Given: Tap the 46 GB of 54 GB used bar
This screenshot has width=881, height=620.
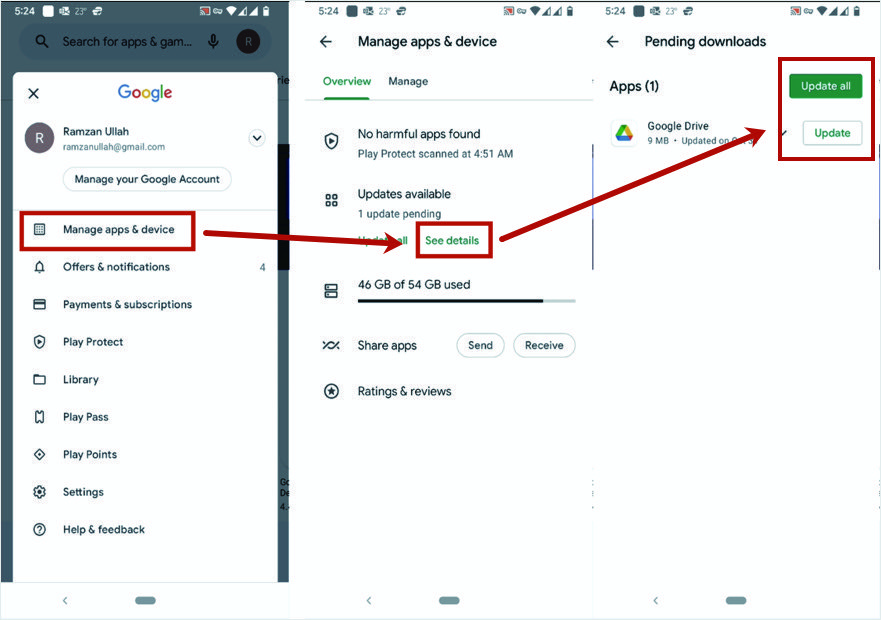Looking at the screenshot, I should (x=466, y=301).
